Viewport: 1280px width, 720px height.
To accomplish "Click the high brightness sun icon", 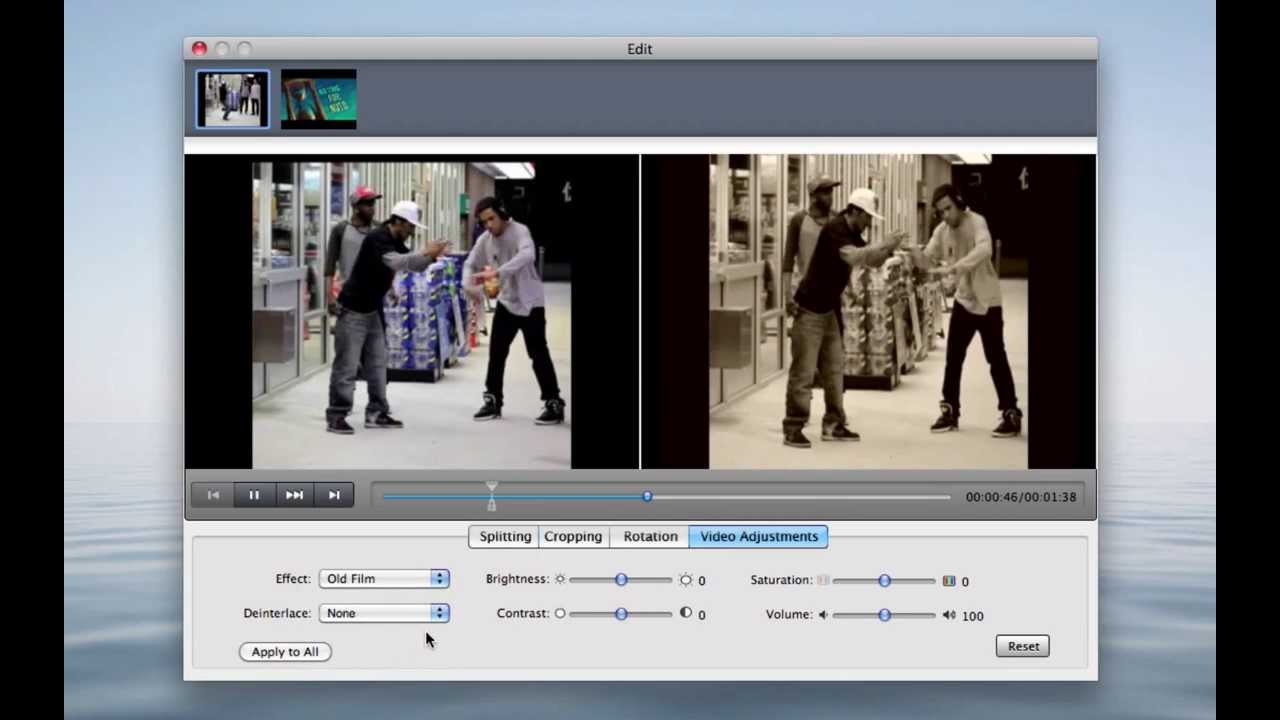I will [x=685, y=579].
